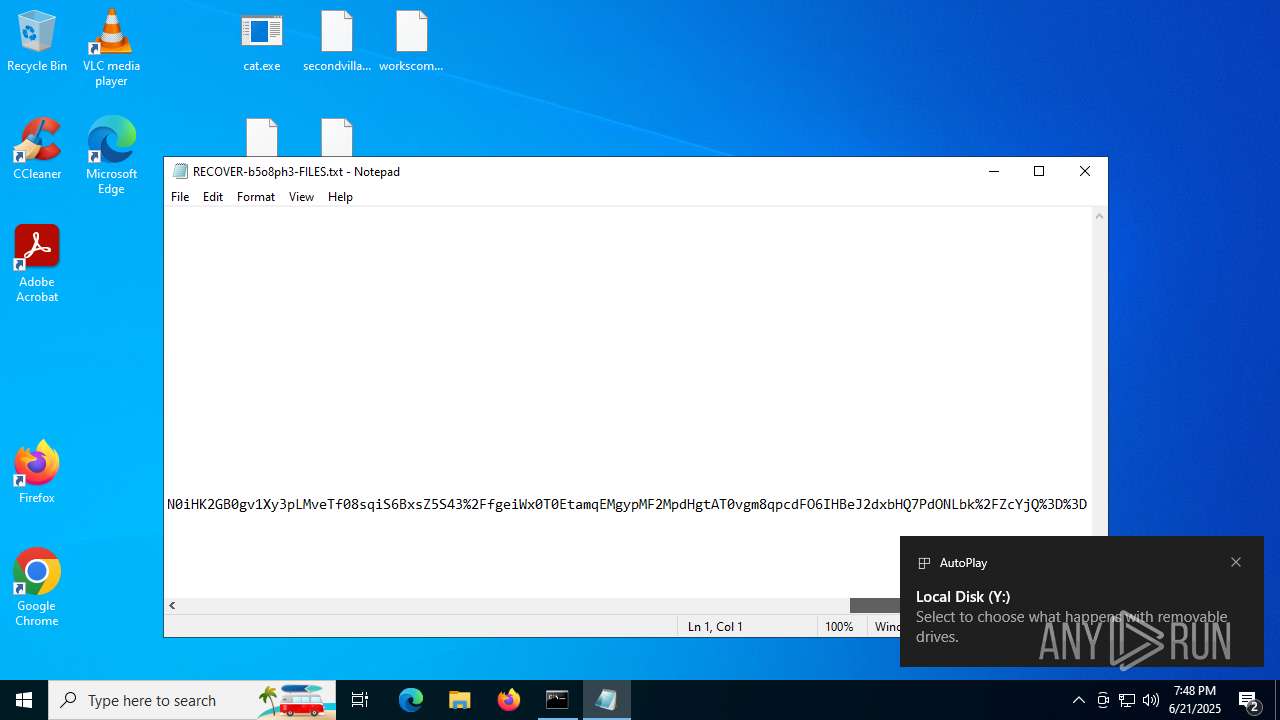1280x720 pixels.
Task: Open the View menu in Notepad
Action: (x=301, y=197)
